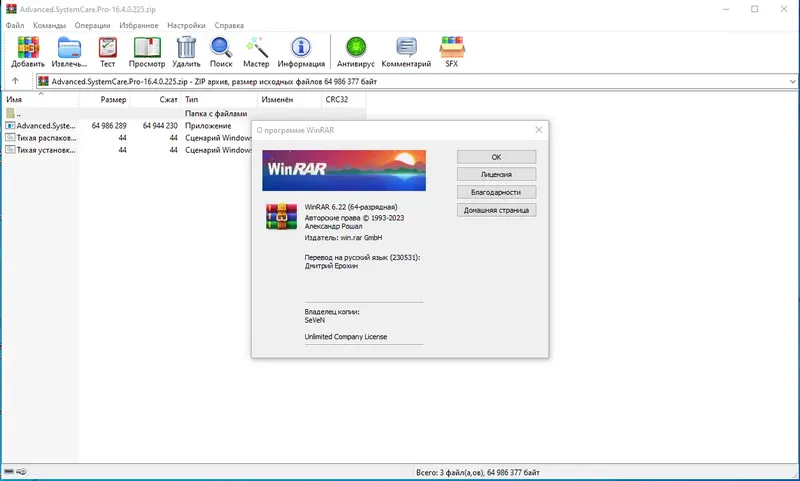Click the WinRAR title bar app icon
The width and height of the screenshot is (800, 481).
(x=11, y=9)
